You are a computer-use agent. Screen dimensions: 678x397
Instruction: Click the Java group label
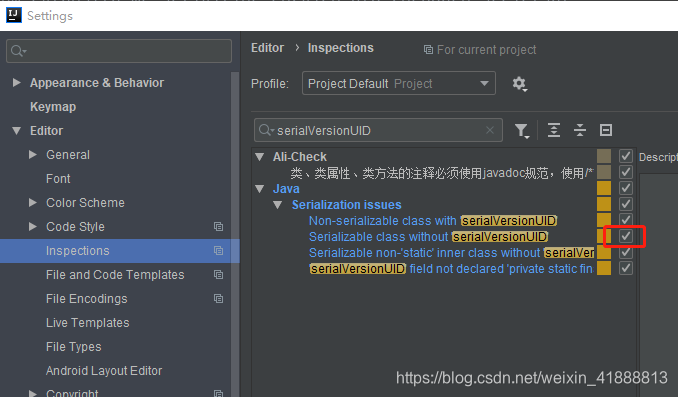pyautogui.click(x=286, y=189)
